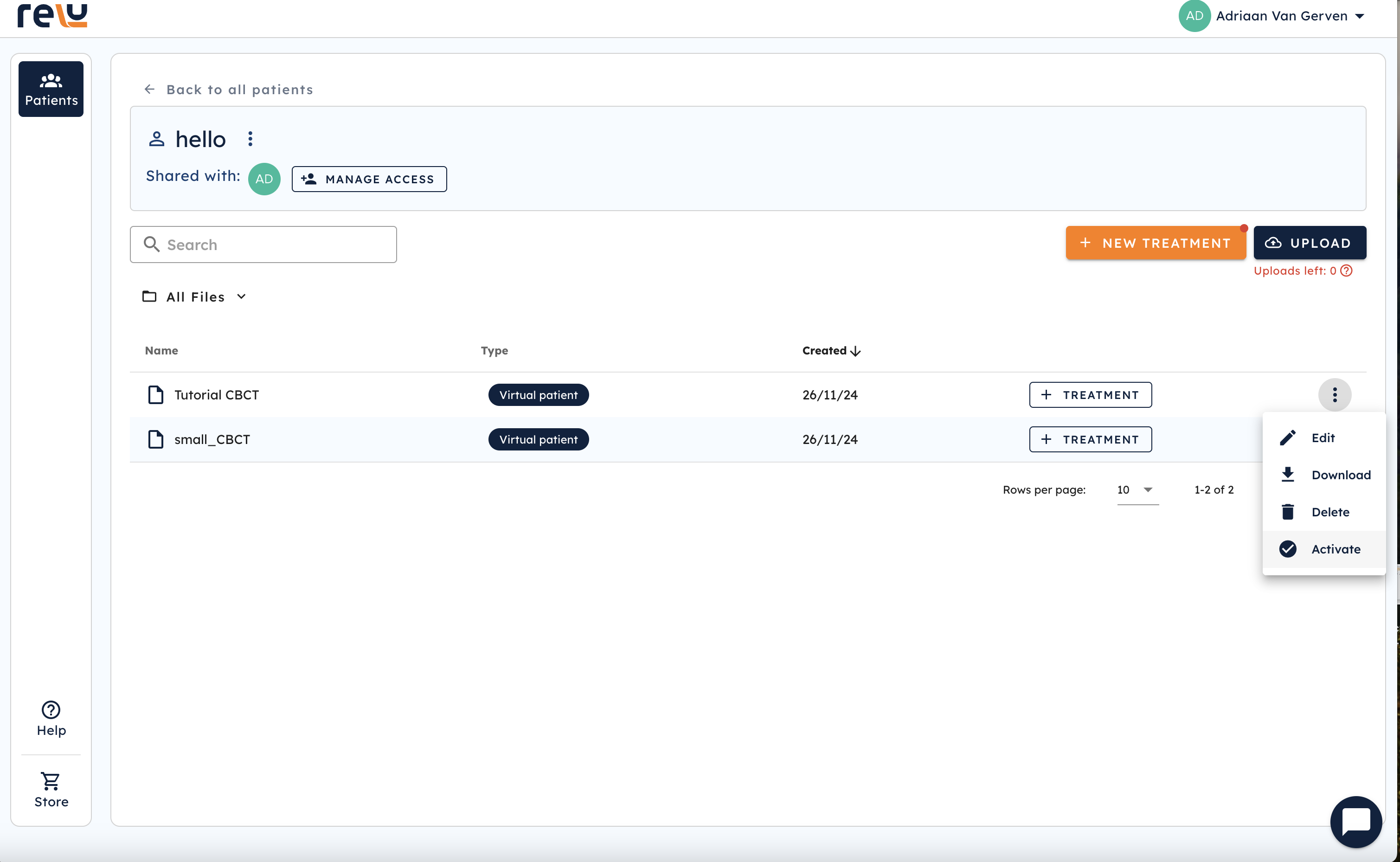Viewport: 1400px width, 862px height.
Task: Choose Download in the context menu
Action: (1340, 475)
